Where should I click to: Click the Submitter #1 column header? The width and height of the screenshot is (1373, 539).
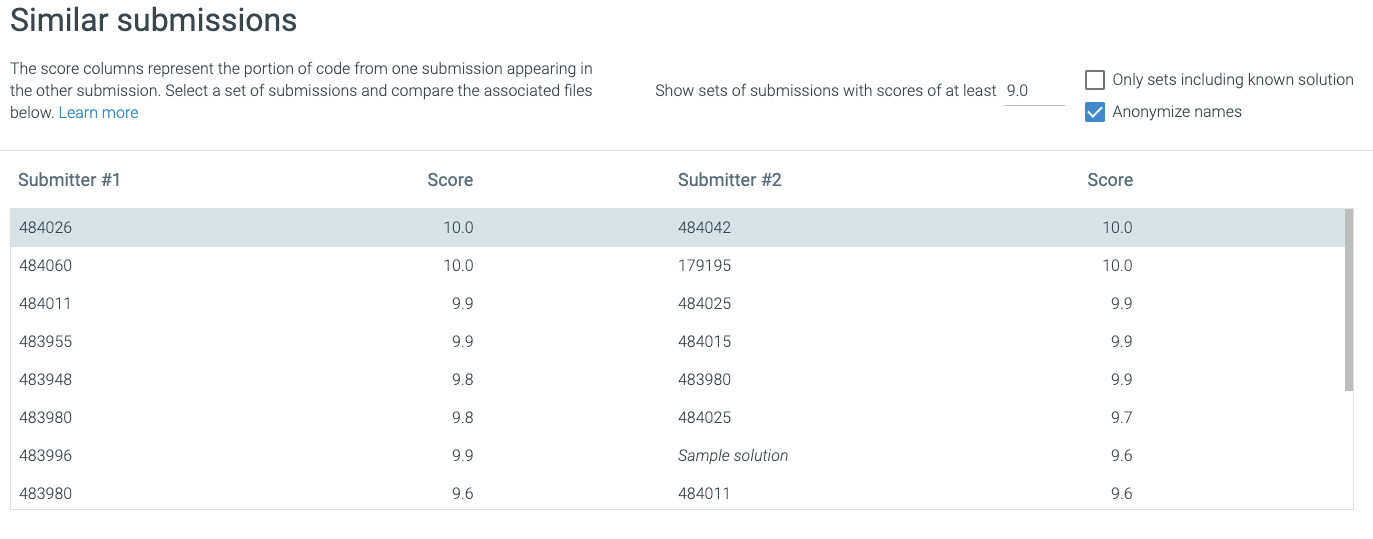pos(69,180)
